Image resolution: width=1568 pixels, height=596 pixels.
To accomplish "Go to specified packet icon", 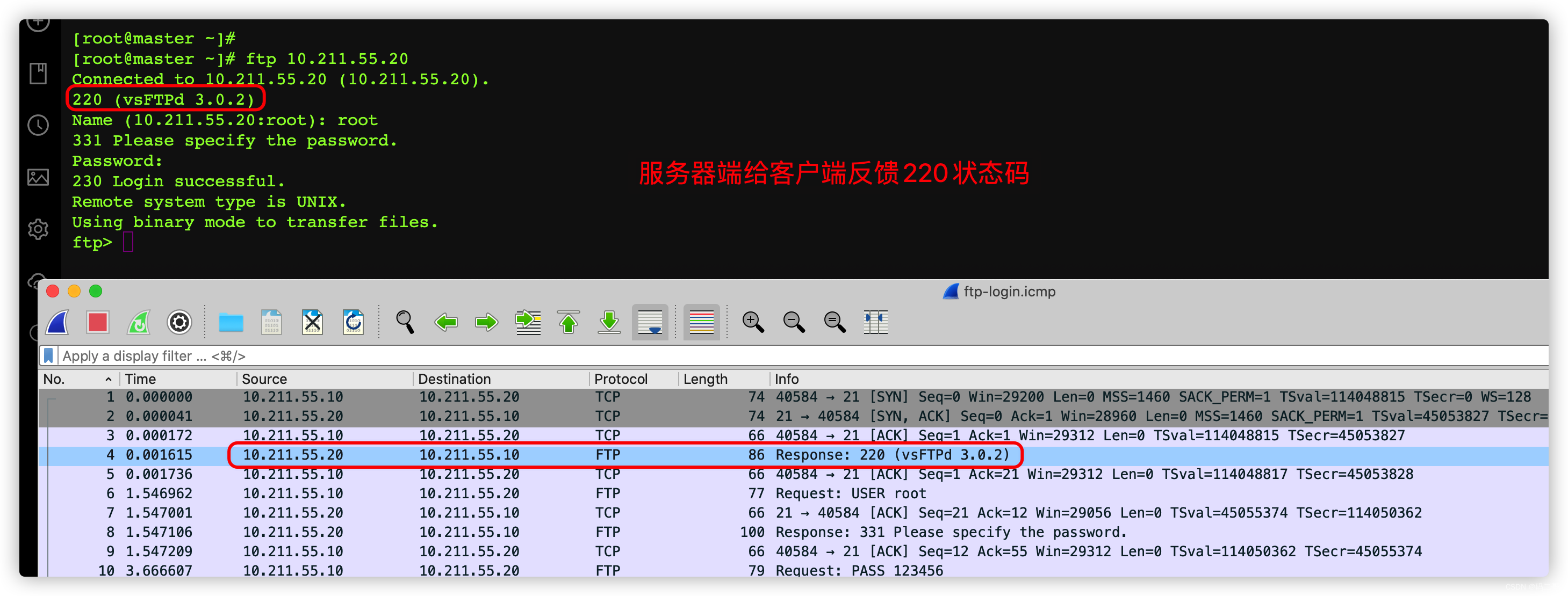I will [x=528, y=322].
